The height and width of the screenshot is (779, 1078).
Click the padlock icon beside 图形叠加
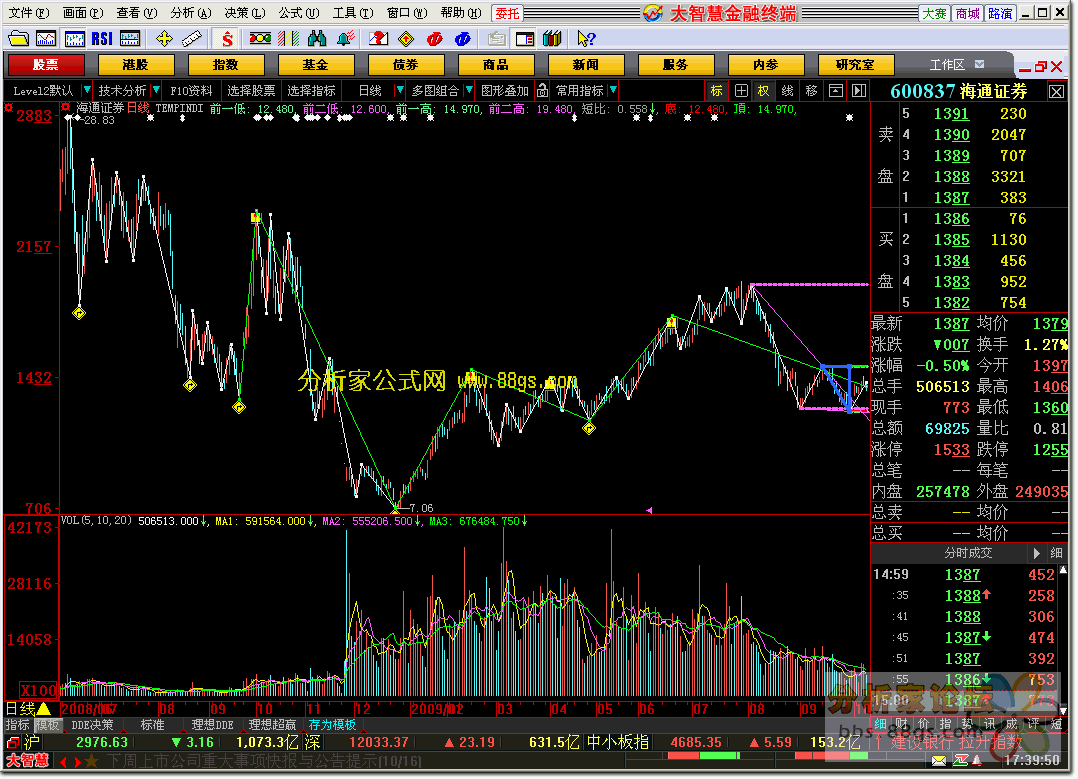click(x=542, y=90)
